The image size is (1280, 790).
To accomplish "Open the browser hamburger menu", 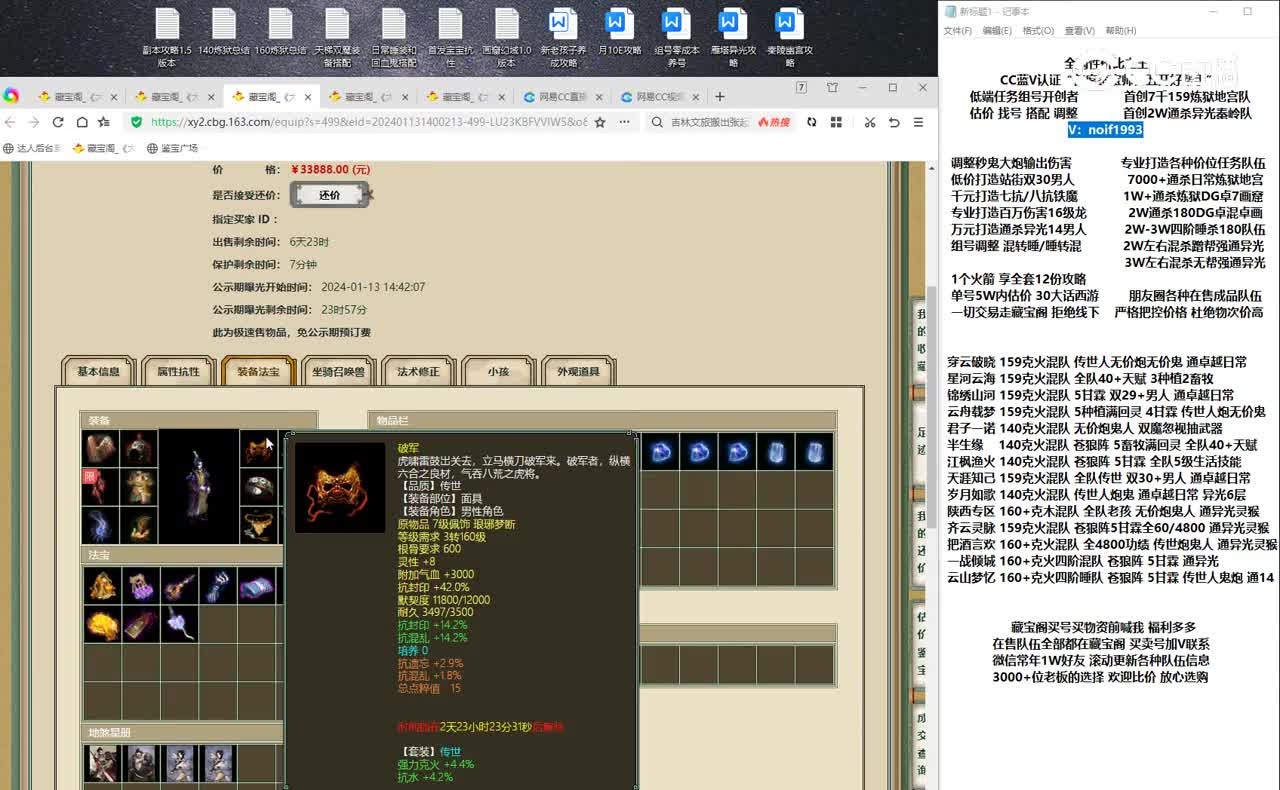I will [918, 122].
